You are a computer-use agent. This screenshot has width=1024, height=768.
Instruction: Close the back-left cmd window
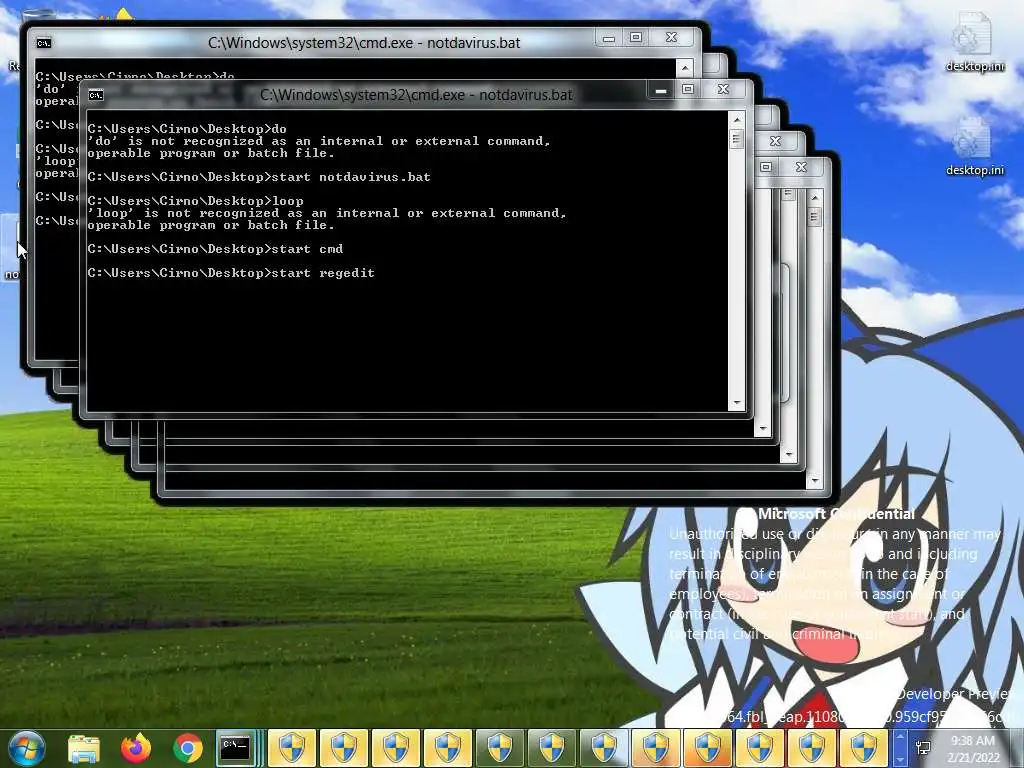[x=671, y=37]
